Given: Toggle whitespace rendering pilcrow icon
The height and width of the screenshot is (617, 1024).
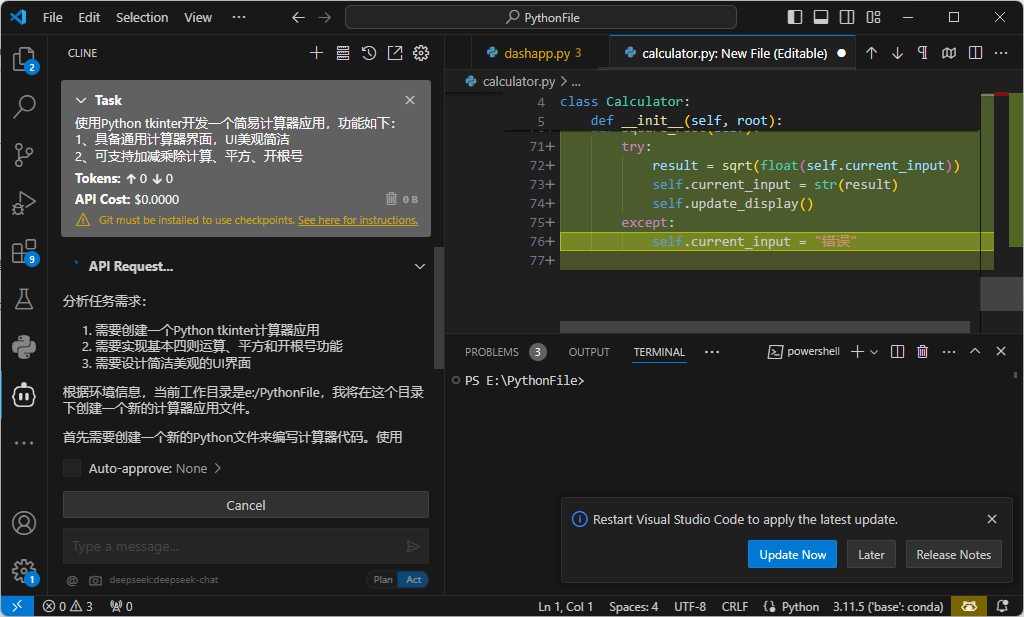Looking at the screenshot, I should coord(923,53).
